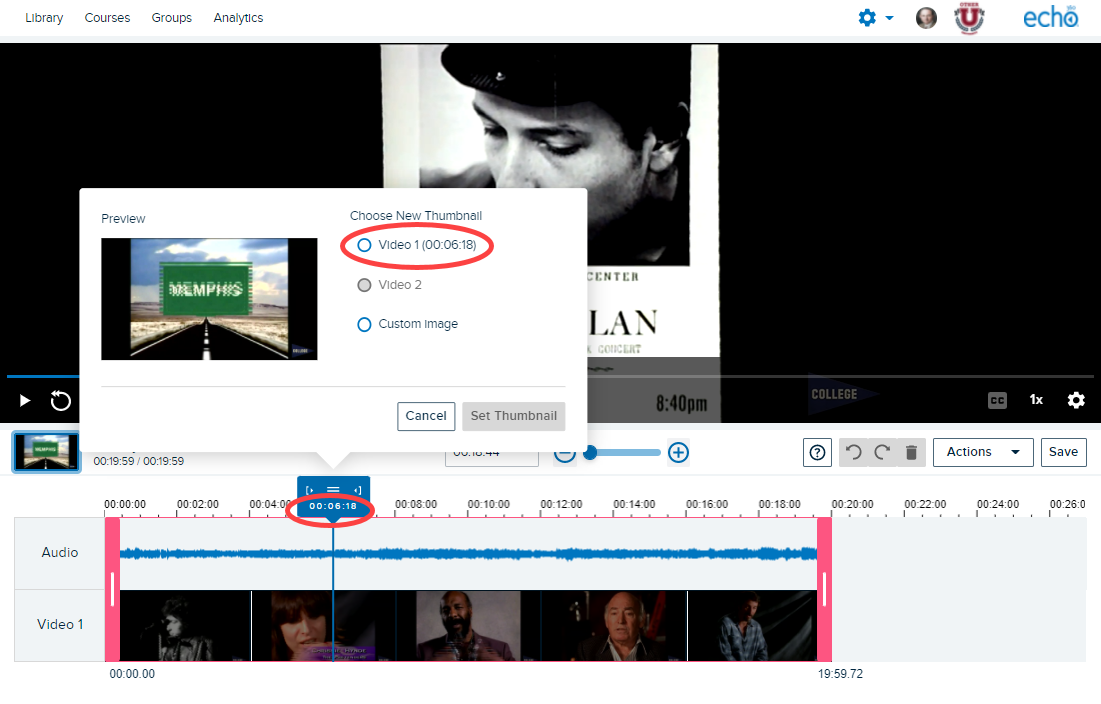1101x704 pixels.
Task: Save the video edits
Action: point(1063,453)
